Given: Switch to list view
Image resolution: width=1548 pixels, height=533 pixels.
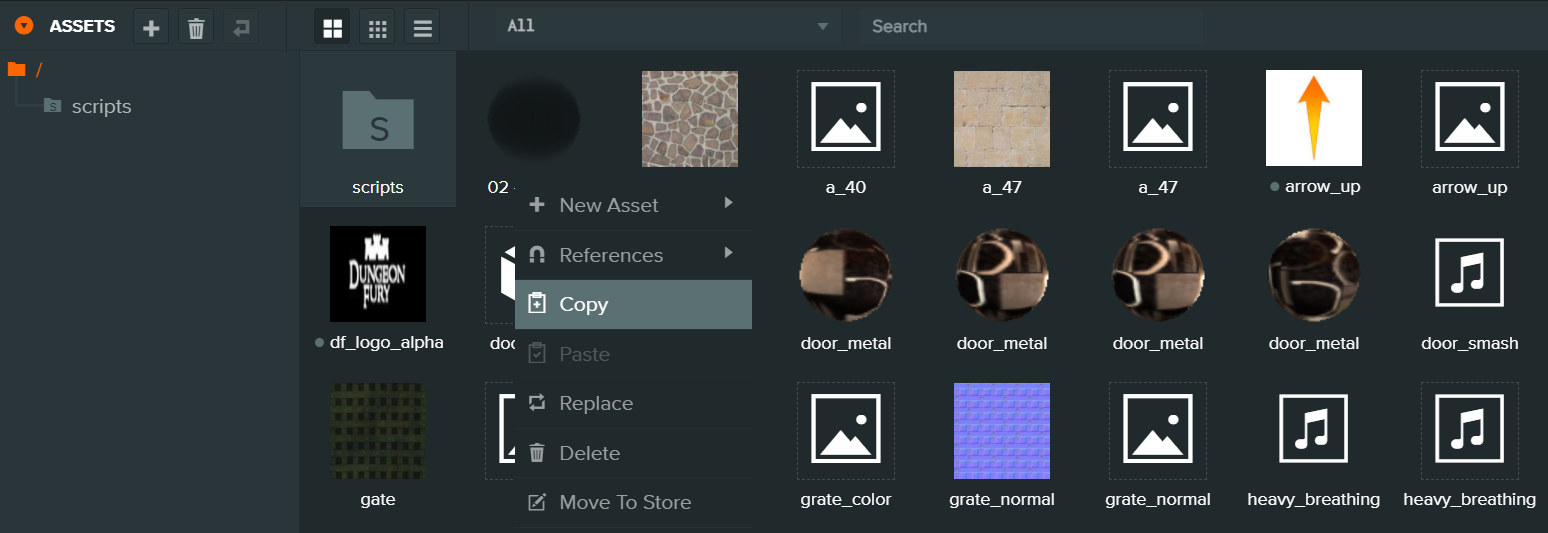Looking at the screenshot, I should click(422, 27).
